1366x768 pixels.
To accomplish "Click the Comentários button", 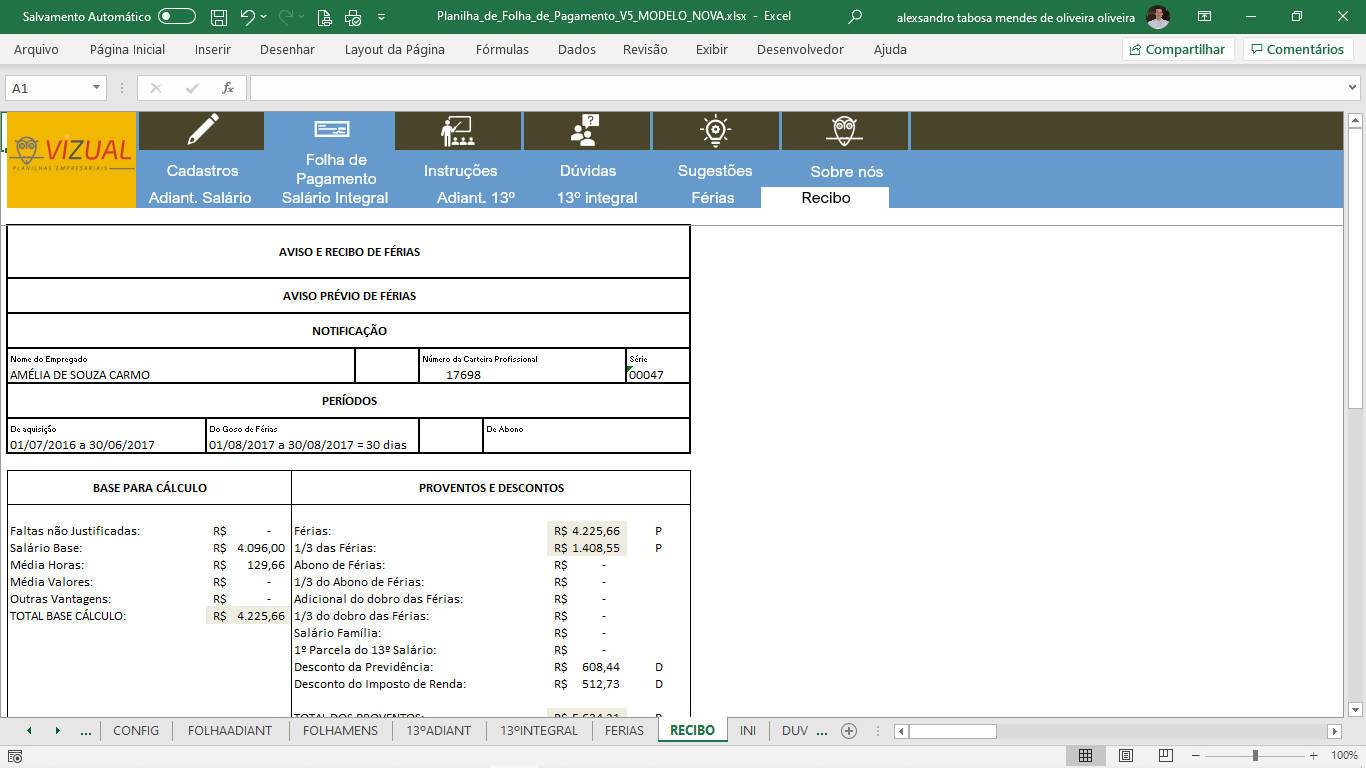I will click(1297, 49).
